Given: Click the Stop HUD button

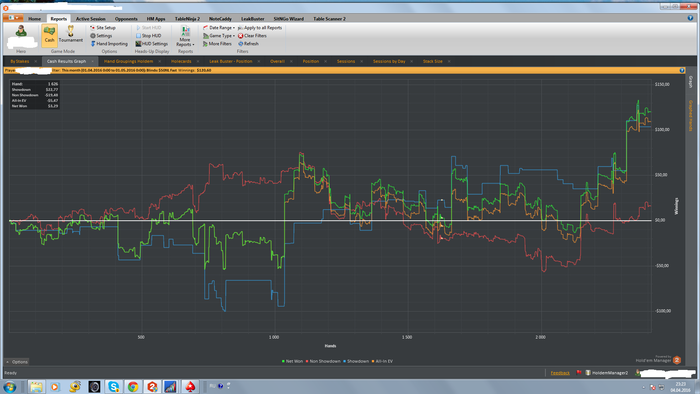Looking at the screenshot, I should coord(148,36).
